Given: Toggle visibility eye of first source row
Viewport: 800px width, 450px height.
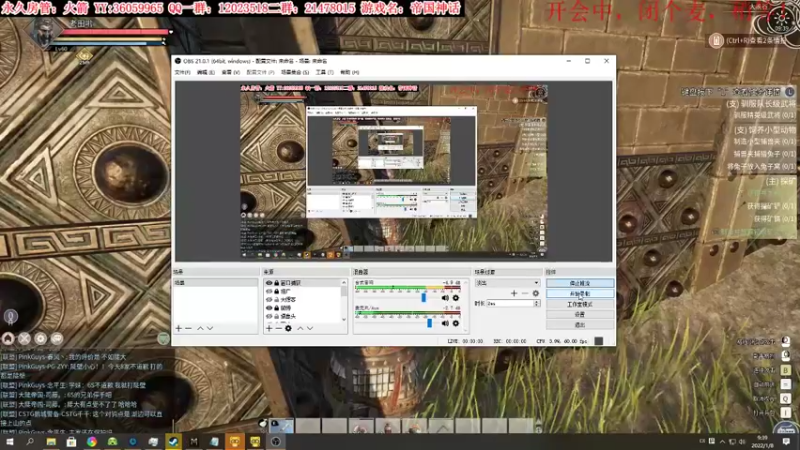Looking at the screenshot, I should click(269, 283).
